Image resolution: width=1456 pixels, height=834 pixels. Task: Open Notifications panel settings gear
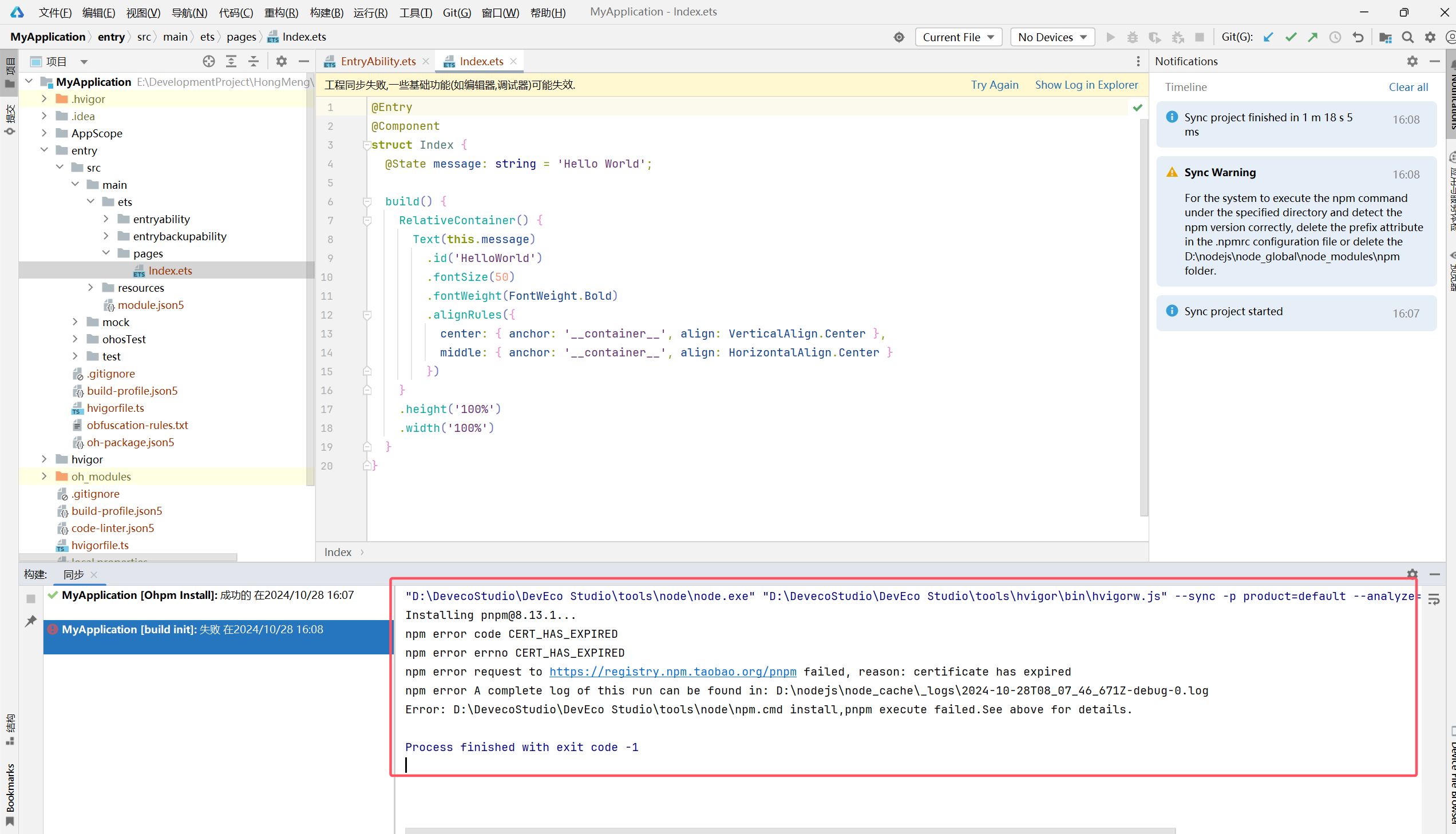click(x=1413, y=61)
